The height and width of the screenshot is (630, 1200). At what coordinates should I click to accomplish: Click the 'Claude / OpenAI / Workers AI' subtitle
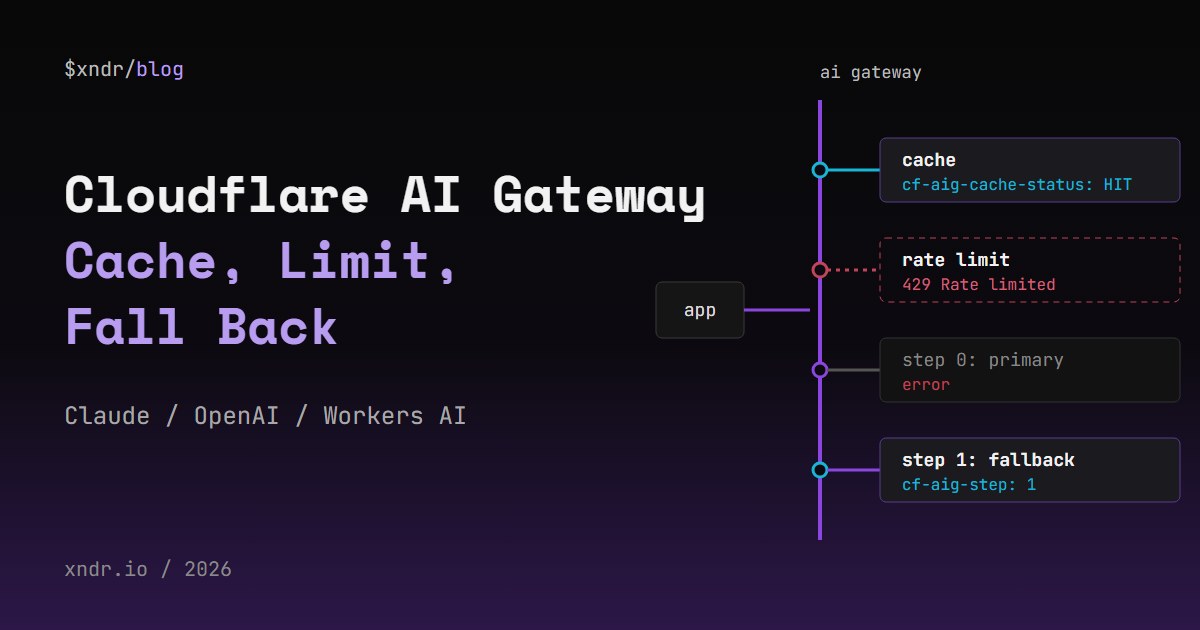click(265, 415)
